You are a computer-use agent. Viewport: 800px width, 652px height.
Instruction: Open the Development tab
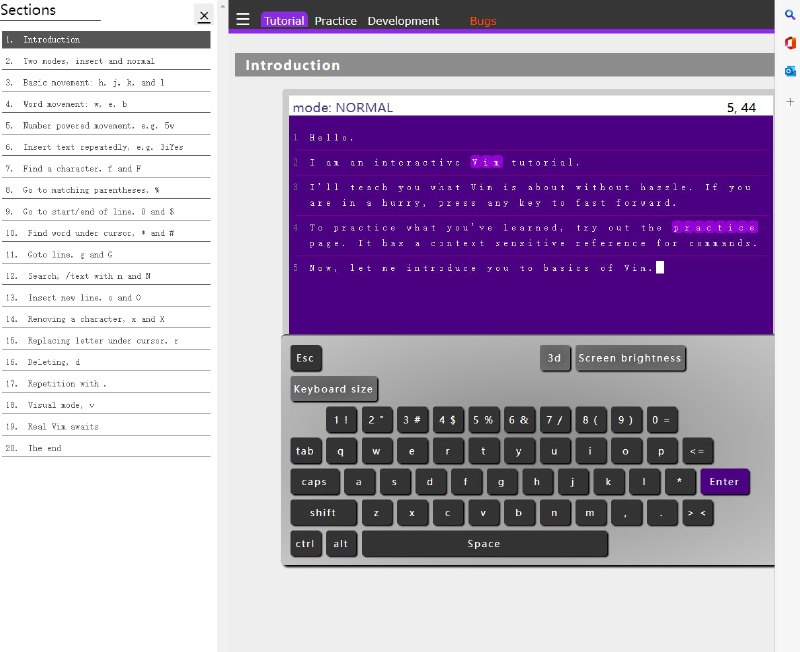click(402, 20)
